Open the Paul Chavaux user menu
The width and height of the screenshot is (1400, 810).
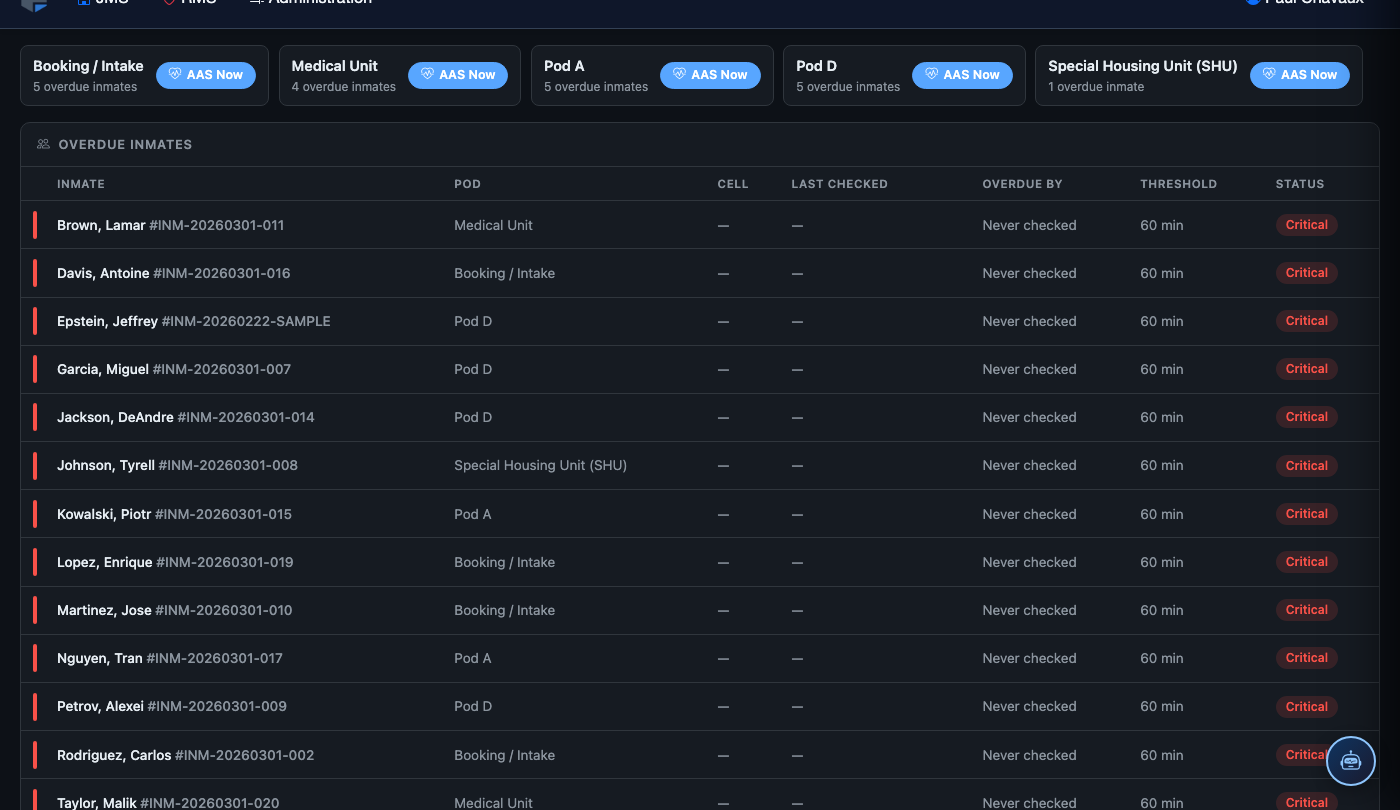[1304, 3]
